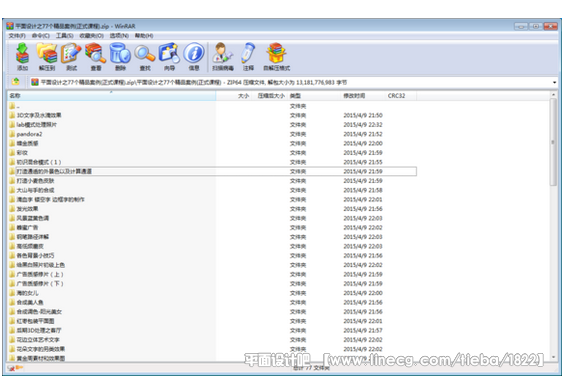Select the '海的女儿' folder
The height and width of the screenshot is (377, 578).
pos(212,293)
